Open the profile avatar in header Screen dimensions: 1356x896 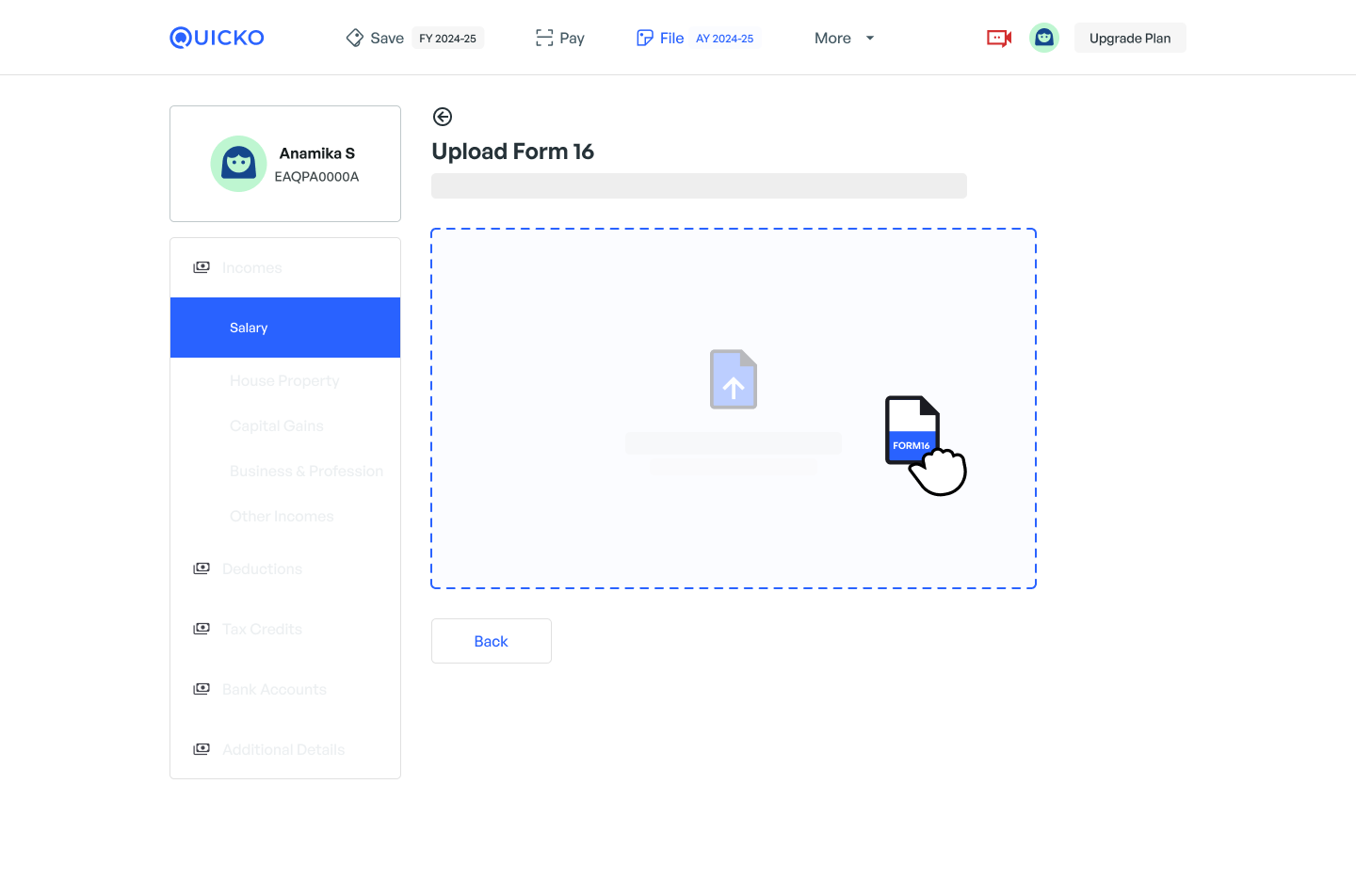(x=1043, y=38)
